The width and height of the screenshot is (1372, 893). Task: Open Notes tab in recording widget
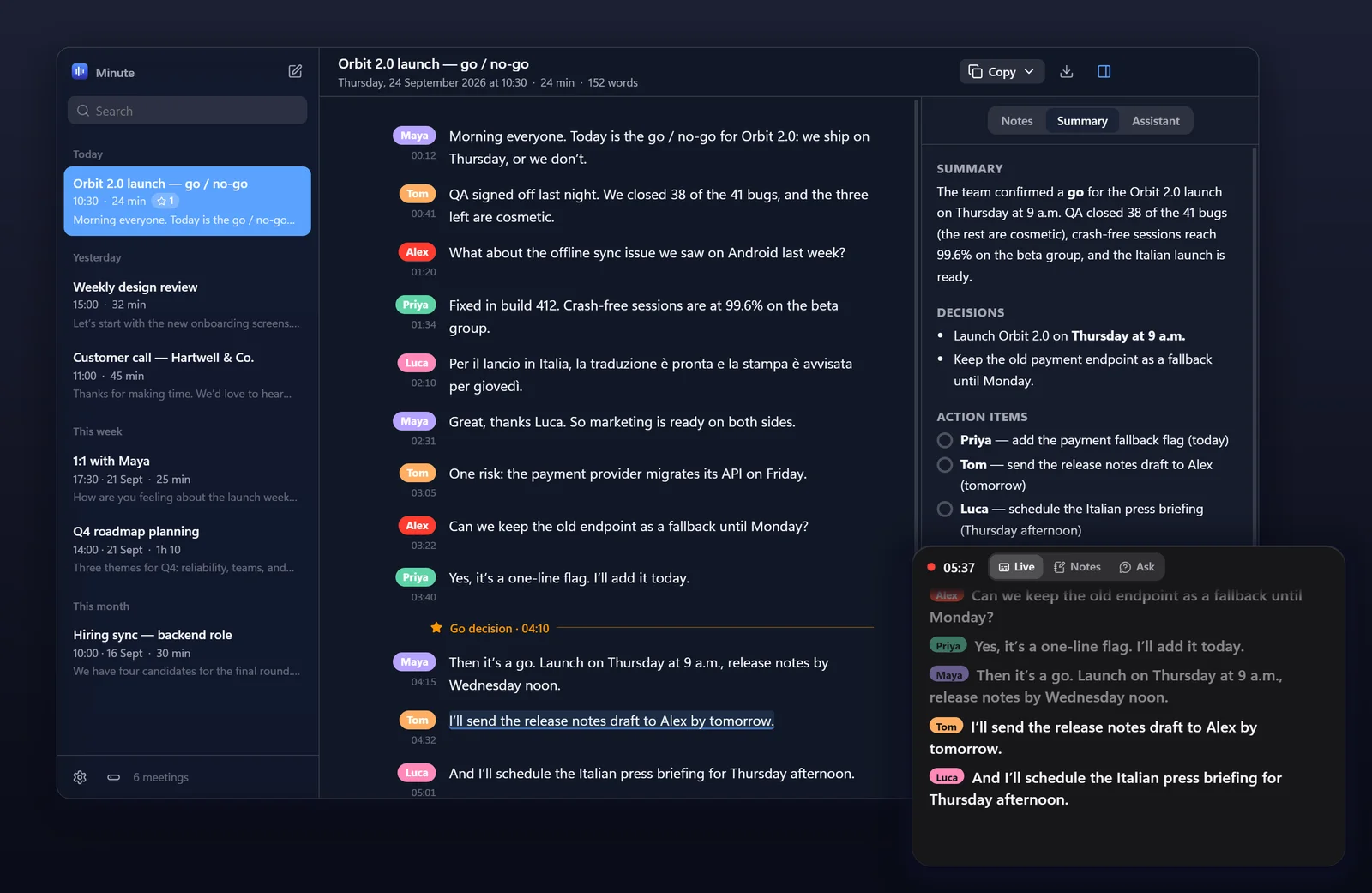click(1077, 567)
